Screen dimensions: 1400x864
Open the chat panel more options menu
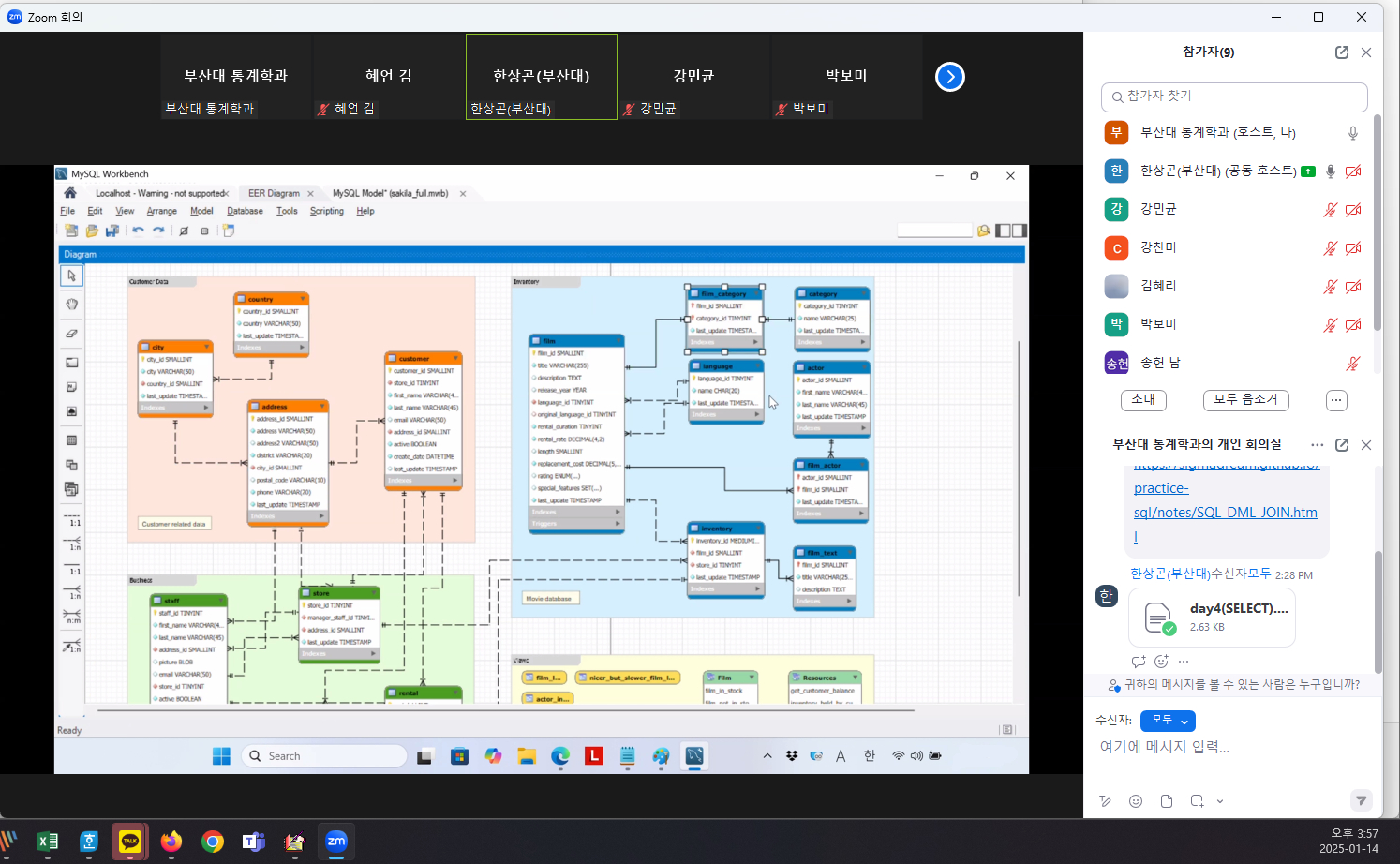[x=1317, y=445]
